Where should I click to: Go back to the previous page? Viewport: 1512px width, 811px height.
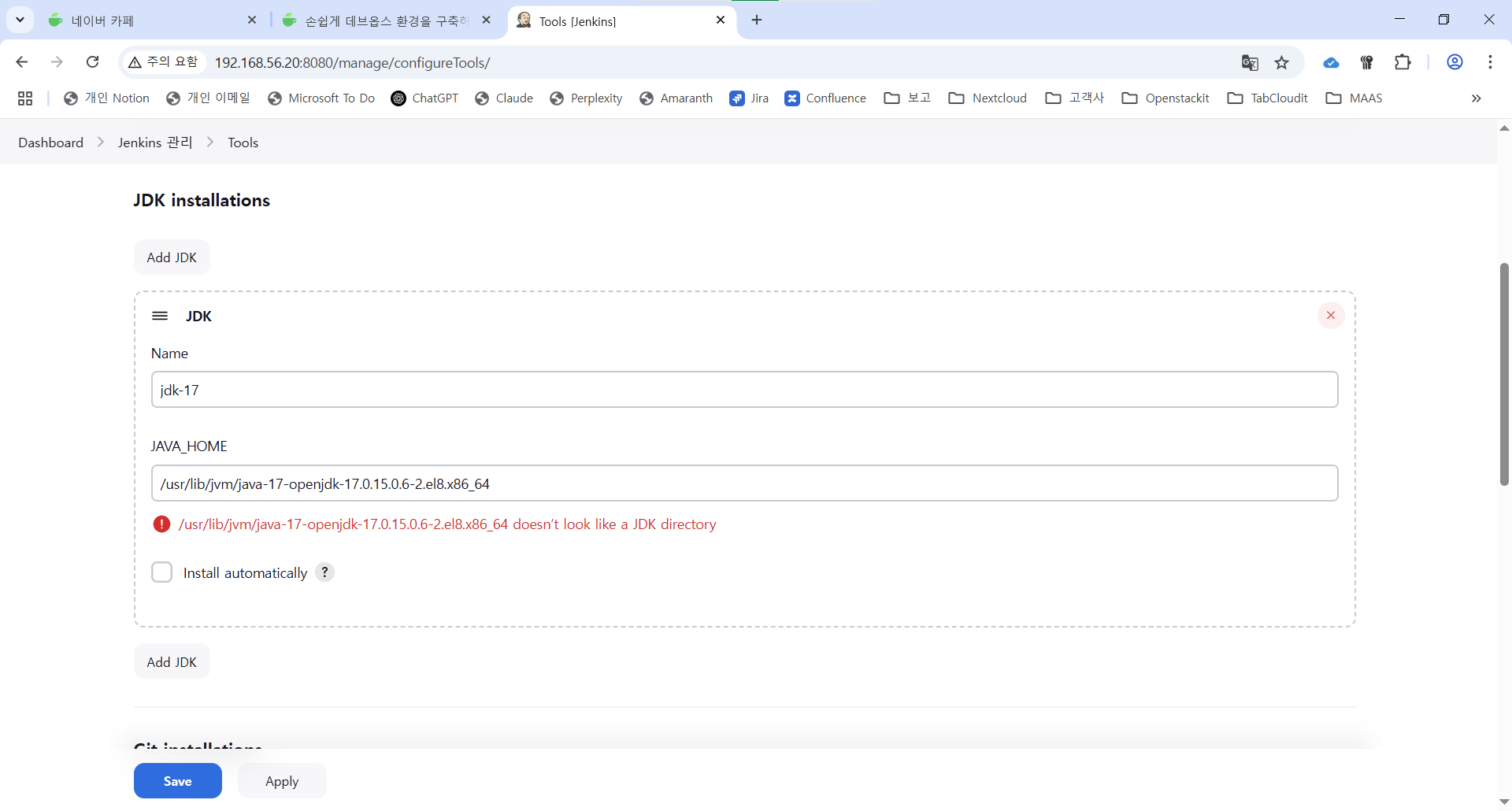[x=22, y=62]
